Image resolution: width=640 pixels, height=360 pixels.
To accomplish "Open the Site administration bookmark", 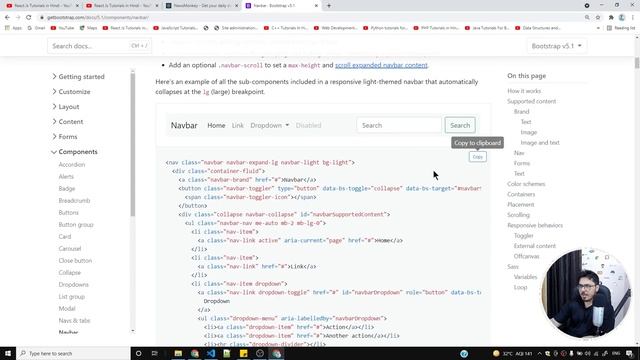I will point(236,28).
